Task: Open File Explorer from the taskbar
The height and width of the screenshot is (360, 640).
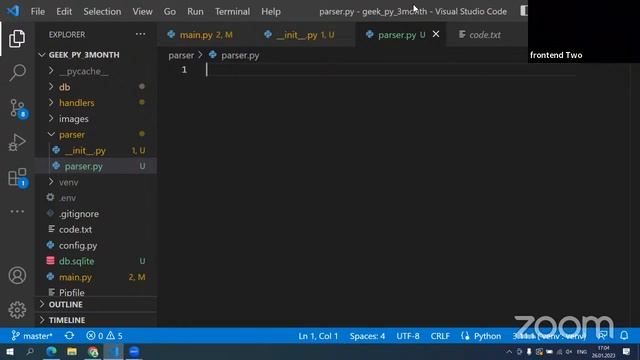Action: (72, 351)
